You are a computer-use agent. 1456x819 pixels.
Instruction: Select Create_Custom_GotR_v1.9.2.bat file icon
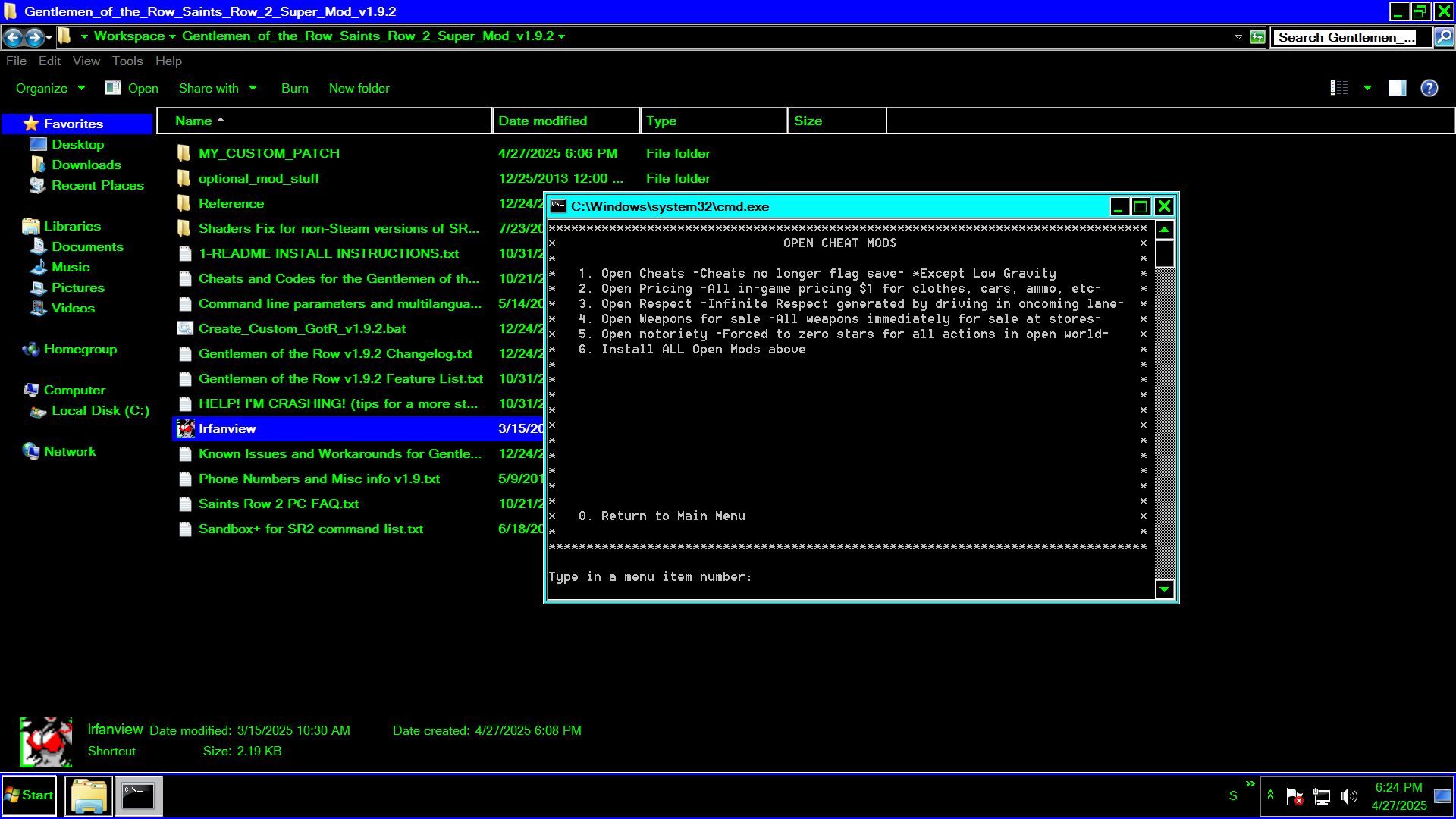pyautogui.click(x=184, y=328)
